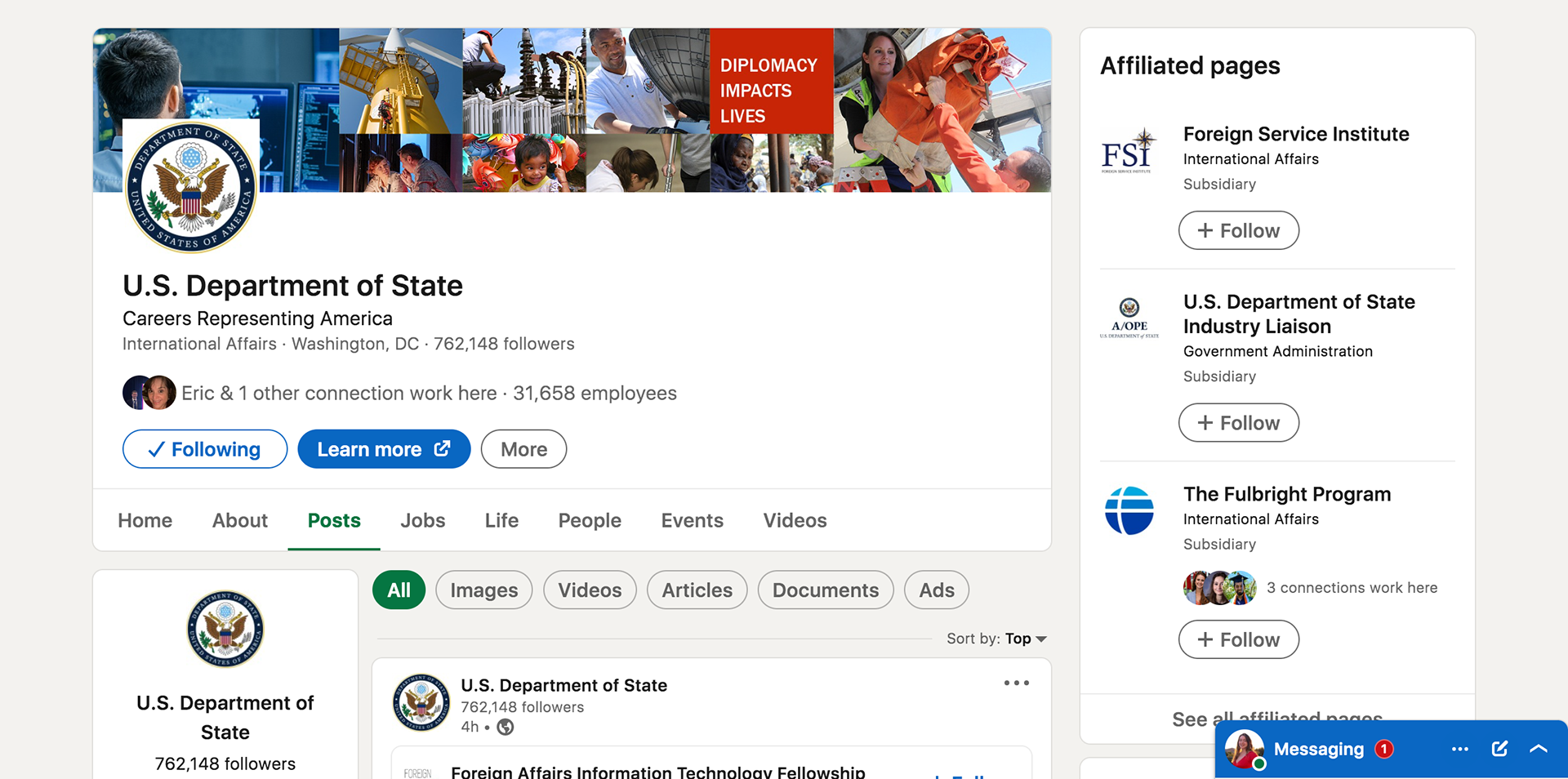Viewport: 1568px width, 779px height.
Task: Click the Messaging profile photo
Action: coord(1244,749)
